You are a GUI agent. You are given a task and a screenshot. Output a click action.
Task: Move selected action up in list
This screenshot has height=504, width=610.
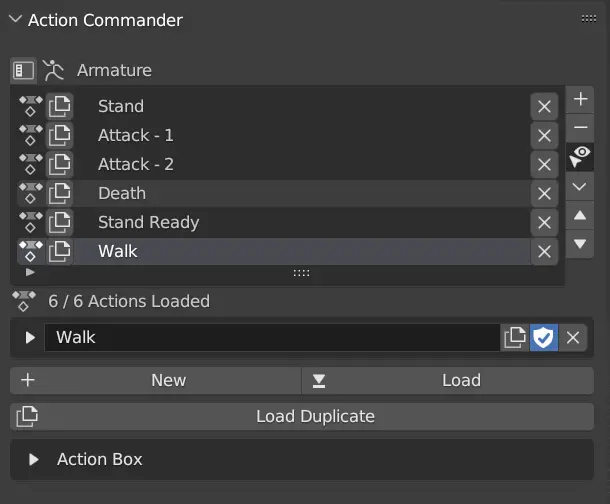click(x=580, y=215)
